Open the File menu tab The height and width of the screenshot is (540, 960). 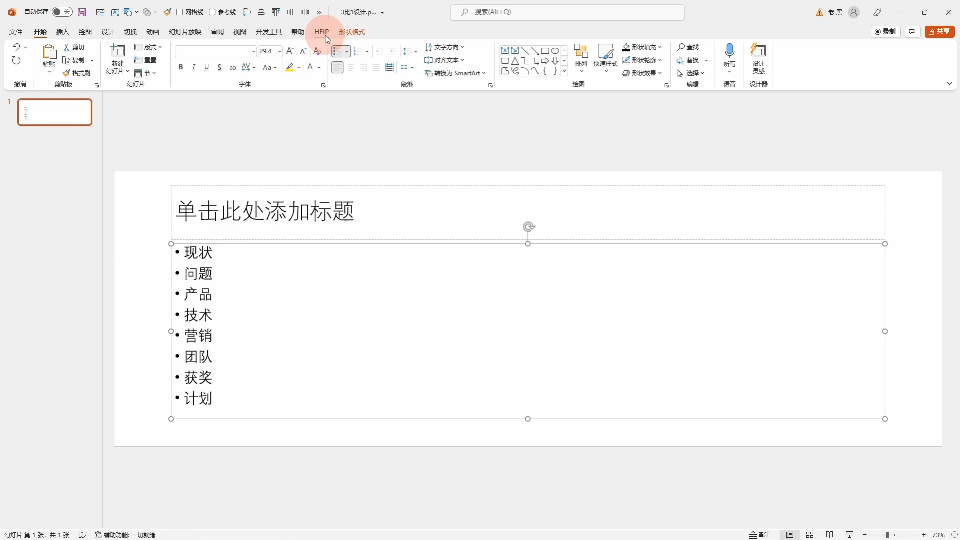[16, 32]
